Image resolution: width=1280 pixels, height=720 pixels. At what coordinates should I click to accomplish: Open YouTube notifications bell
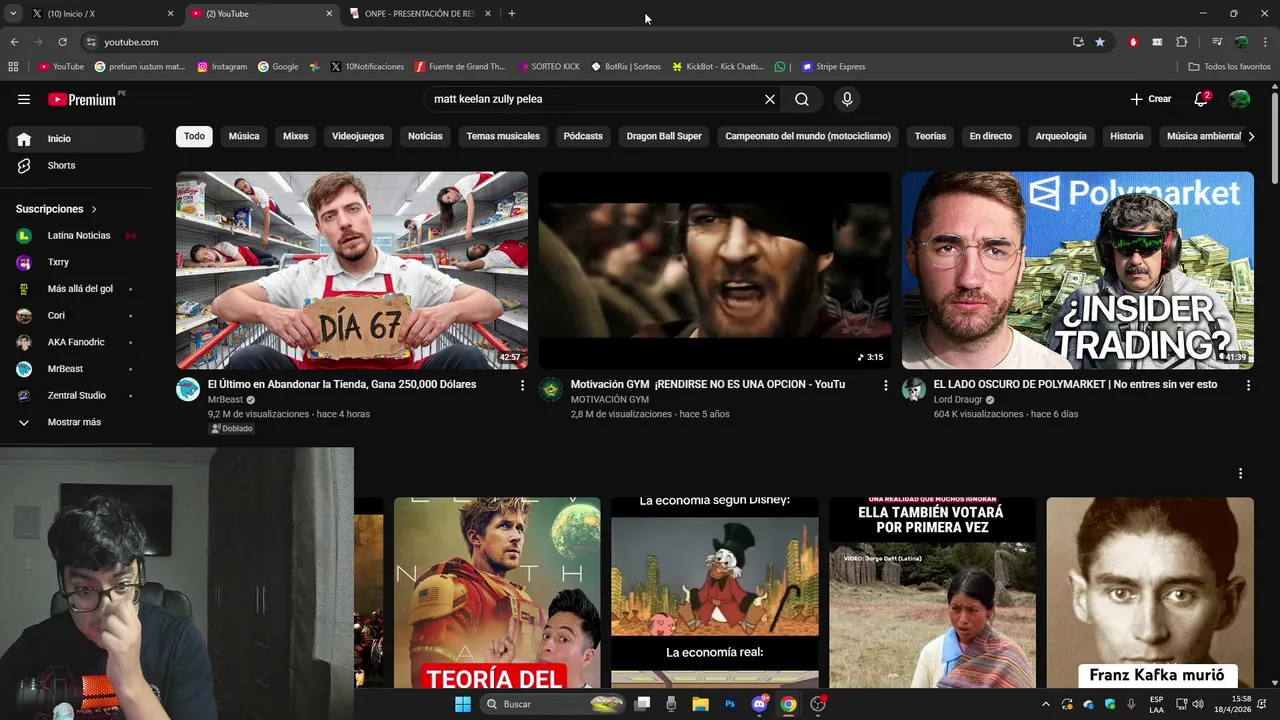(1201, 99)
